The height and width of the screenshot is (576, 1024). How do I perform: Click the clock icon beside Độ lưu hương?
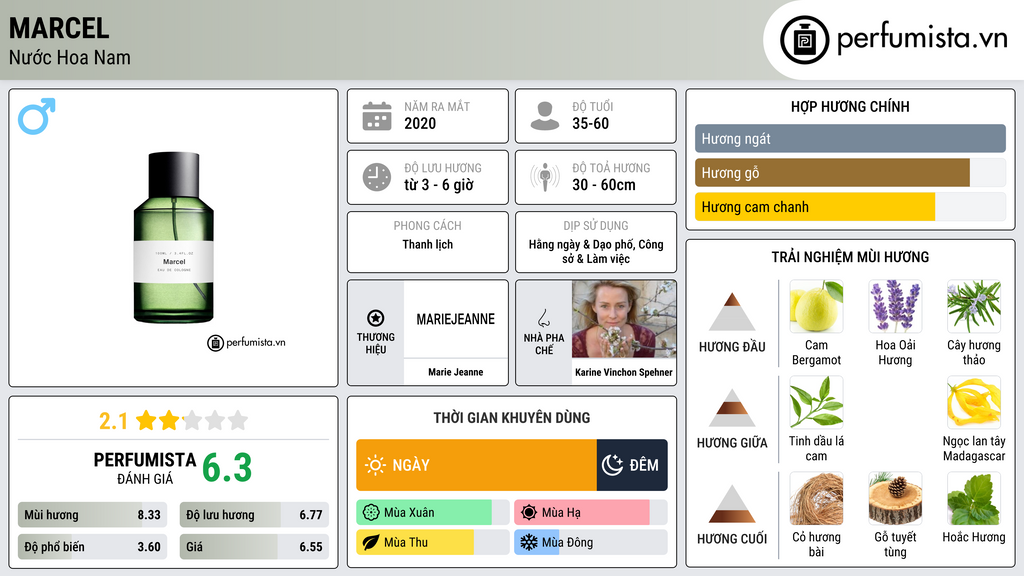(377, 177)
